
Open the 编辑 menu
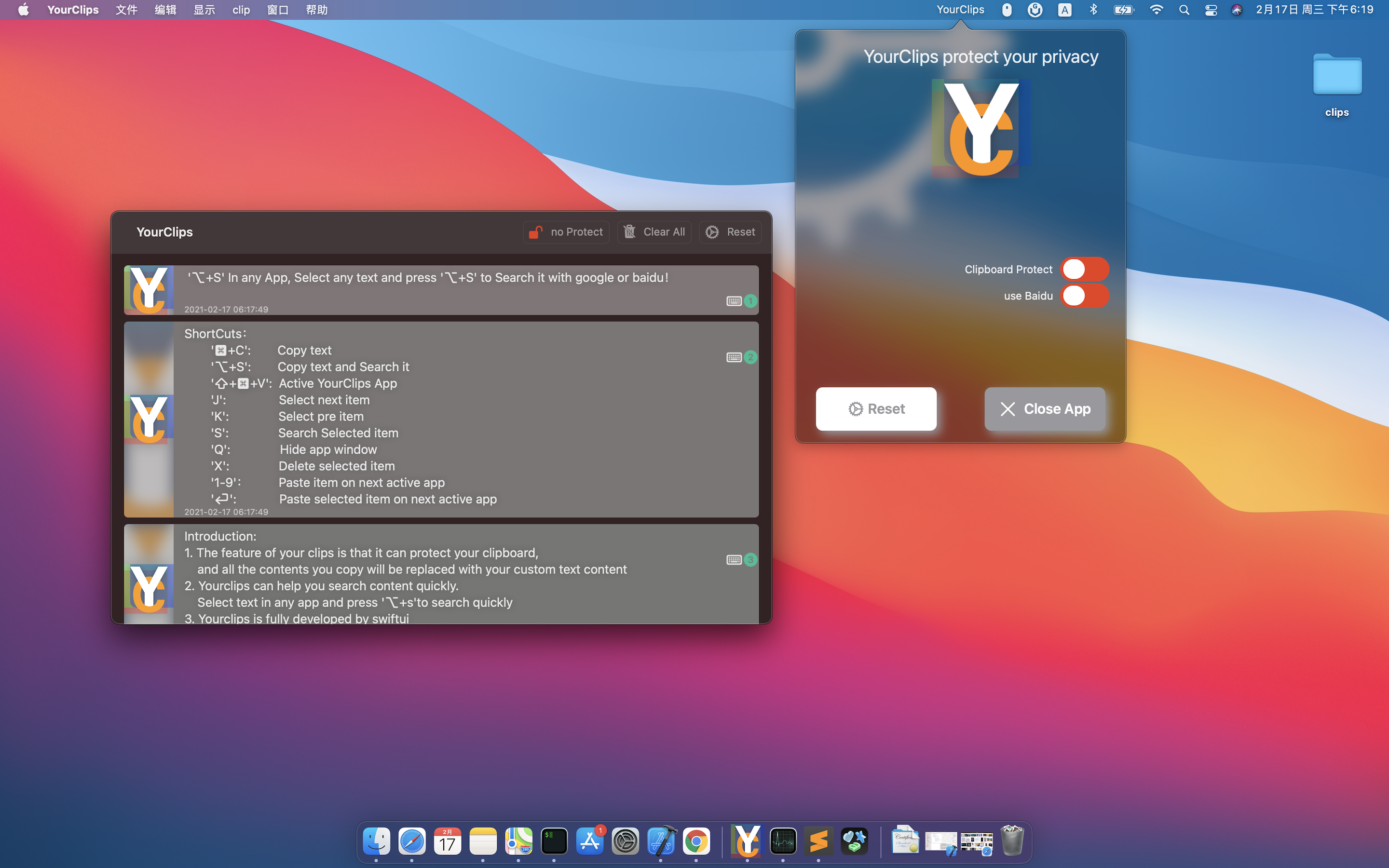[165, 10]
